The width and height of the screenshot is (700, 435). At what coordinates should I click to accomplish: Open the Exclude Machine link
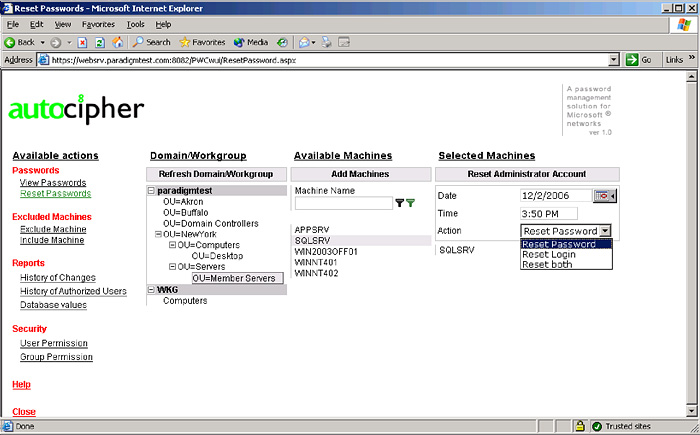pyautogui.click(x=53, y=229)
